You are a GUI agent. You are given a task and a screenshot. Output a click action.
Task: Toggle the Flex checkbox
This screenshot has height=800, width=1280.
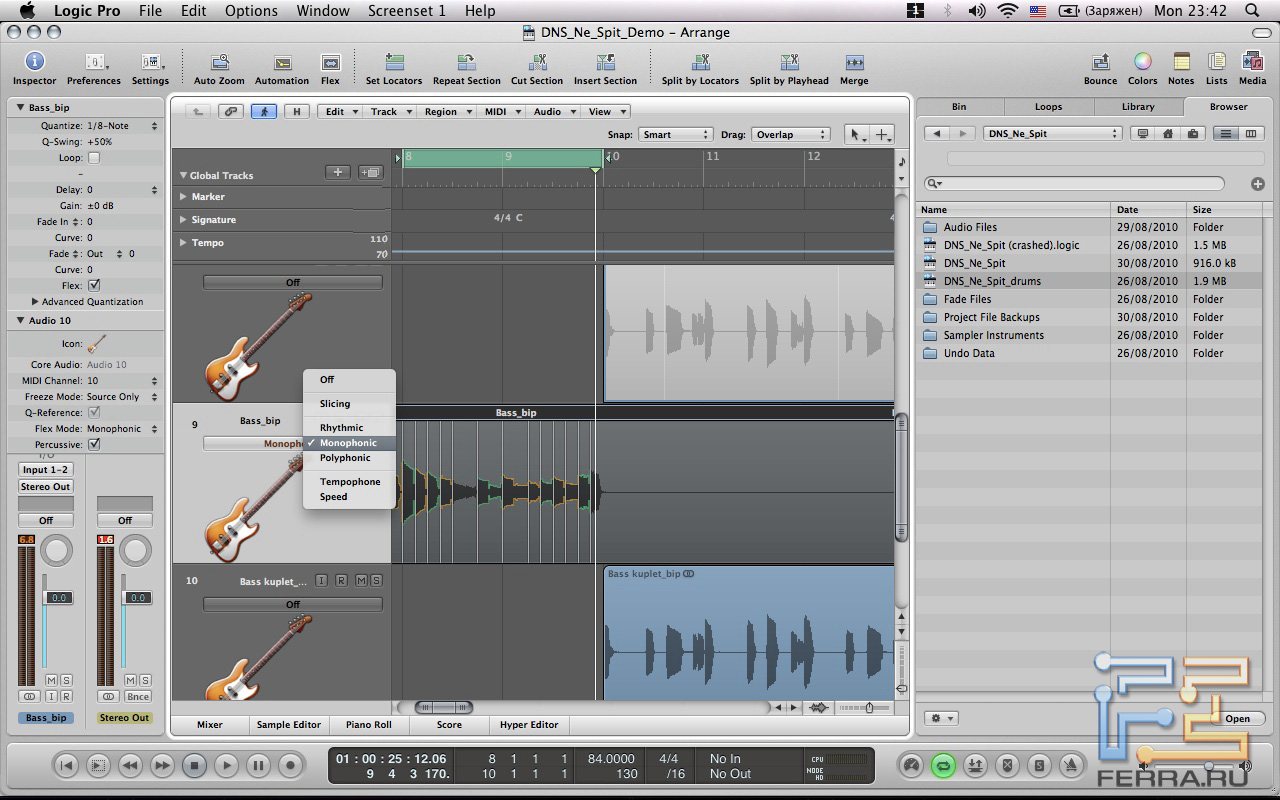[94, 286]
